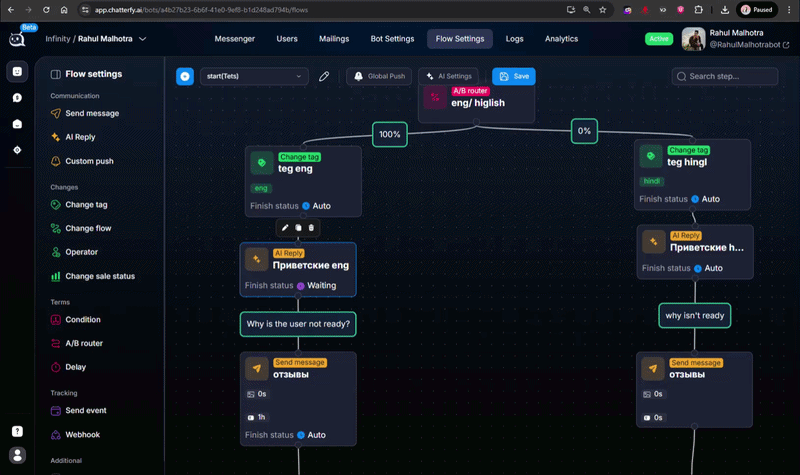
Task: Open the Analytics tab
Action: (x=561, y=39)
